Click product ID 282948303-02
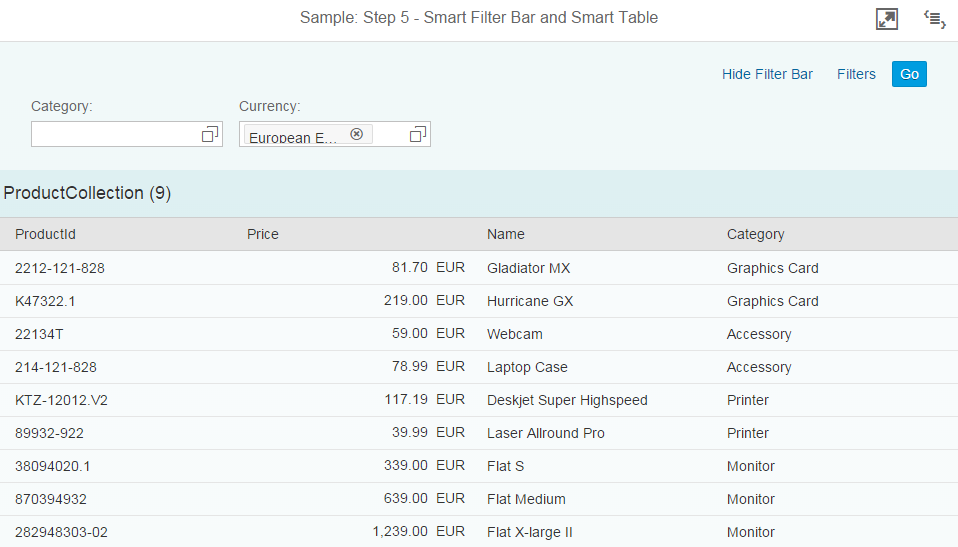The image size is (958, 547). coord(61,532)
